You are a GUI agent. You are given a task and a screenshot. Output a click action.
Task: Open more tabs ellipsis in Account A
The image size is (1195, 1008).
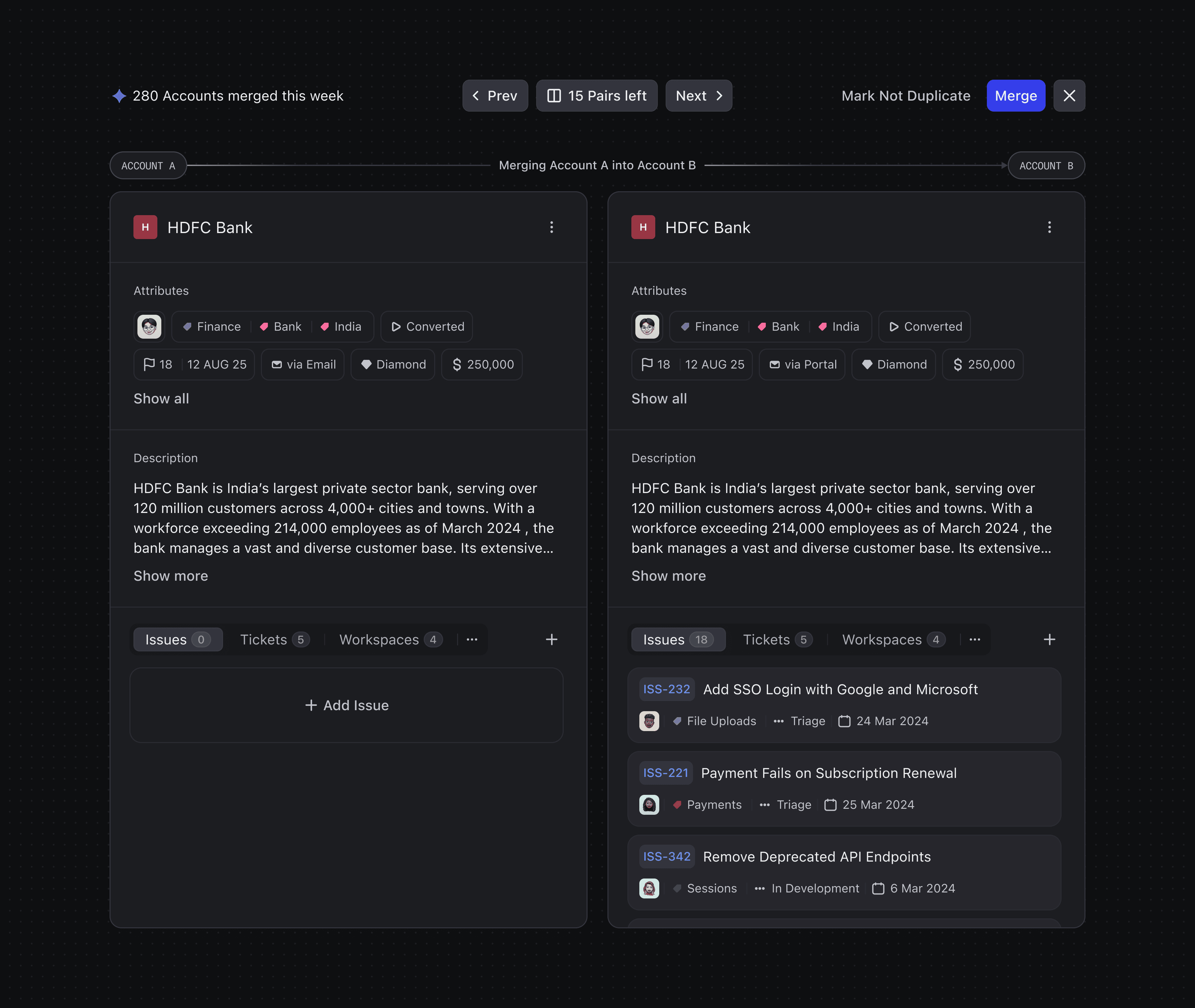pyautogui.click(x=472, y=639)
